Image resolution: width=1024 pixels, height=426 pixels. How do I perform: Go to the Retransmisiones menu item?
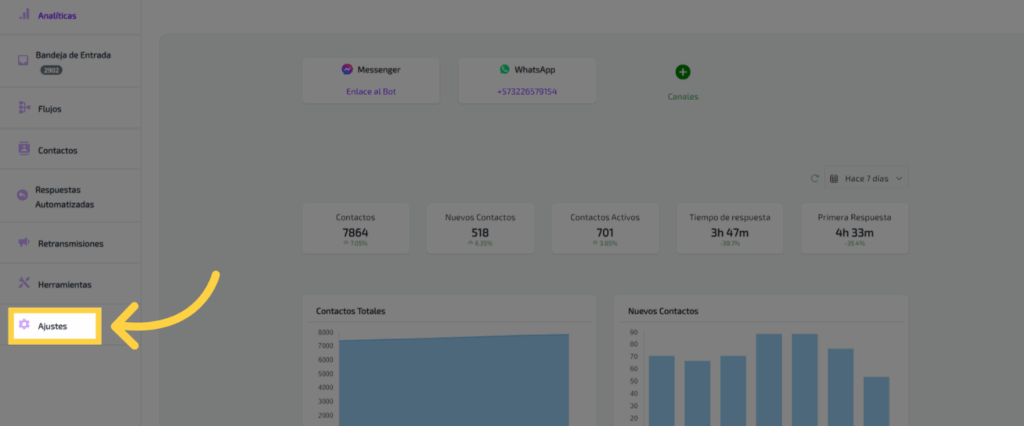tap(70, 244)
